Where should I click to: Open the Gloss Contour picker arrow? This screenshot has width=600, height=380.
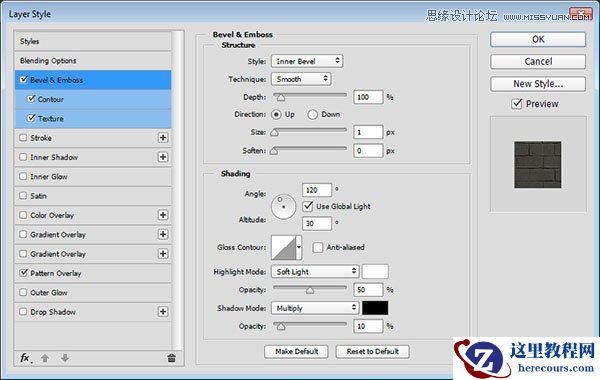299,248
